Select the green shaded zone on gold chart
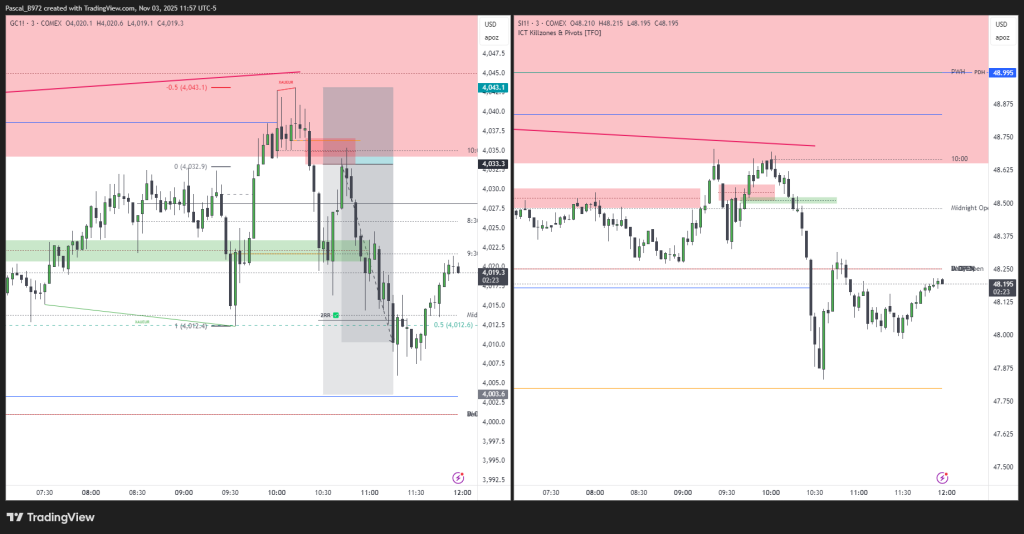The image size is (1024, 534). [x=150, y=250]
